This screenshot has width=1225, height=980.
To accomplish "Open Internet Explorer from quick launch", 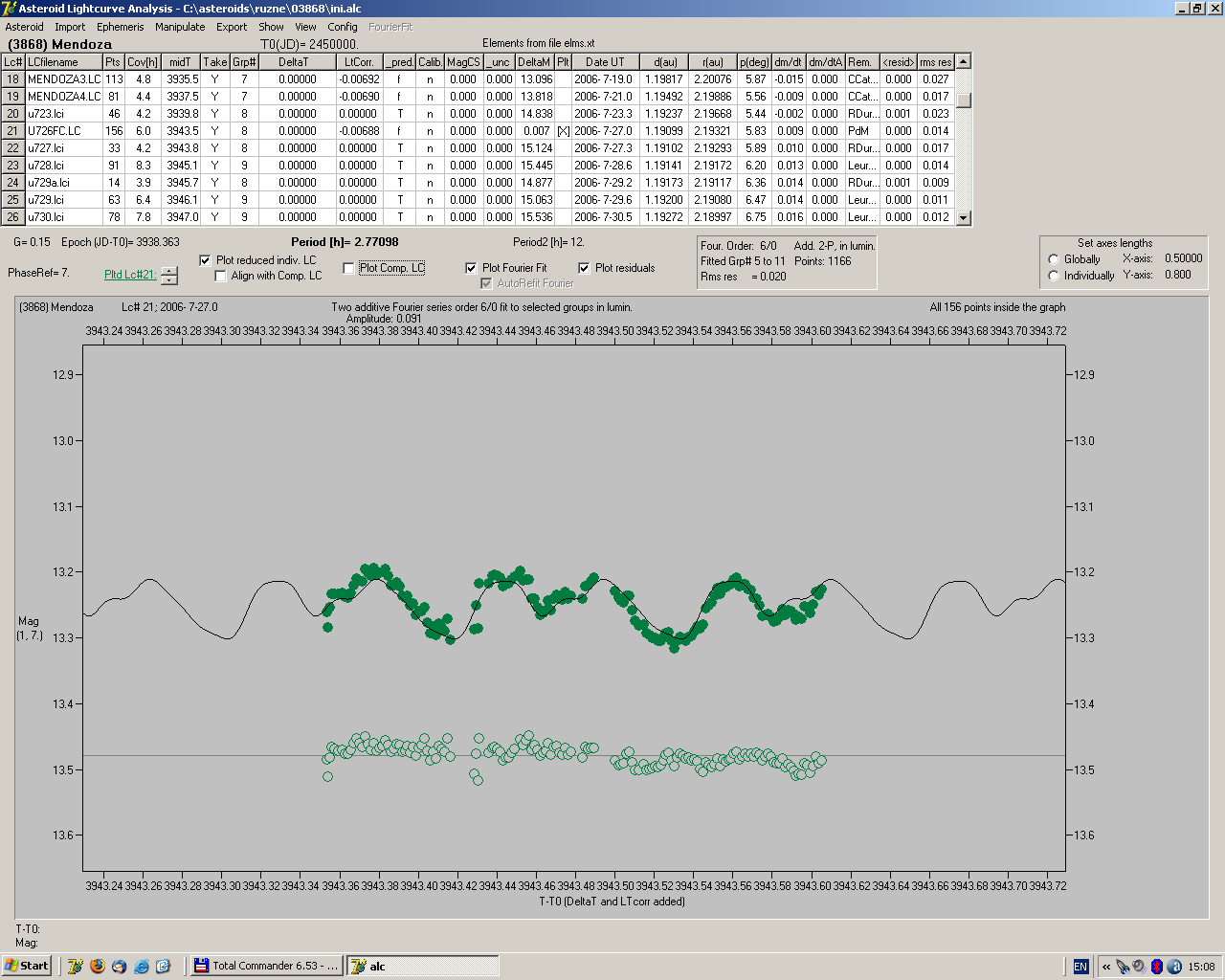I will (x=141, y=967).
